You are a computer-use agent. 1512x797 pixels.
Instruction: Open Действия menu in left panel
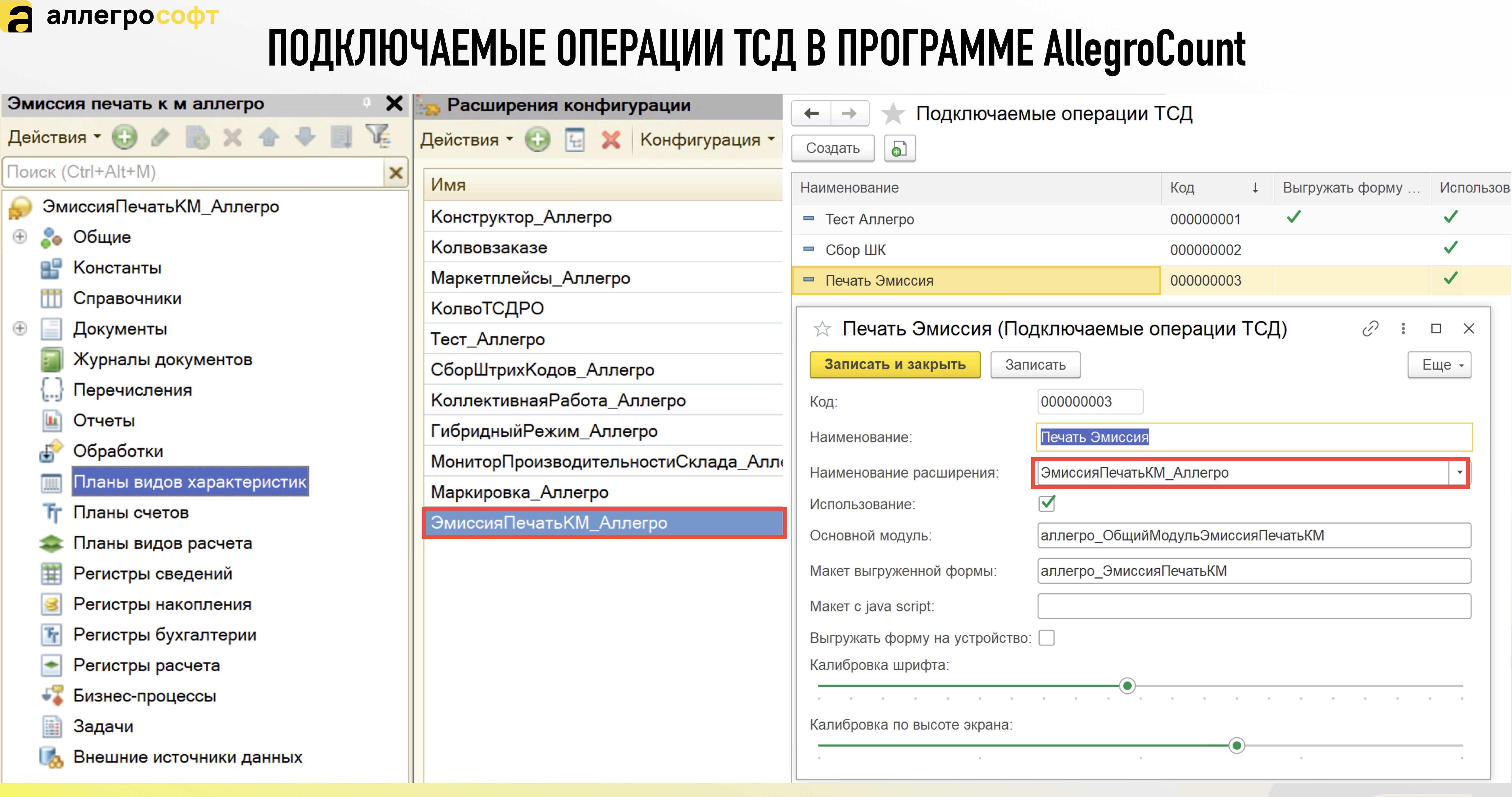coord(54,137)
